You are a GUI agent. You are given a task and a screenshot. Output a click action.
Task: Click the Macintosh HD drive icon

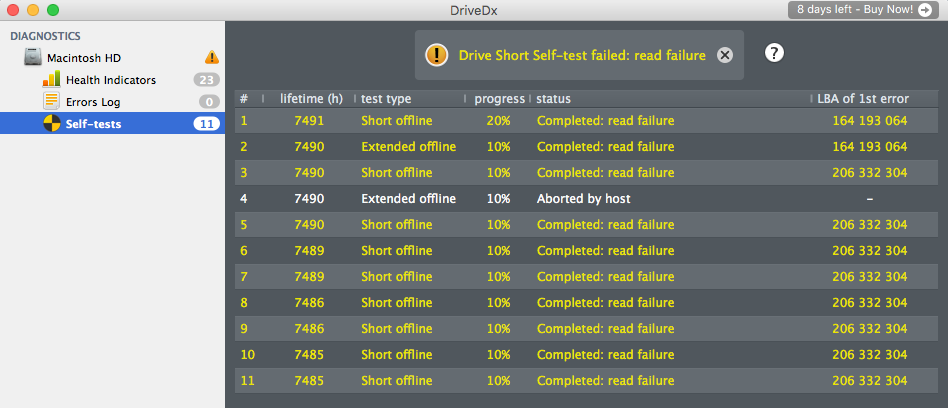coord(33,58)
